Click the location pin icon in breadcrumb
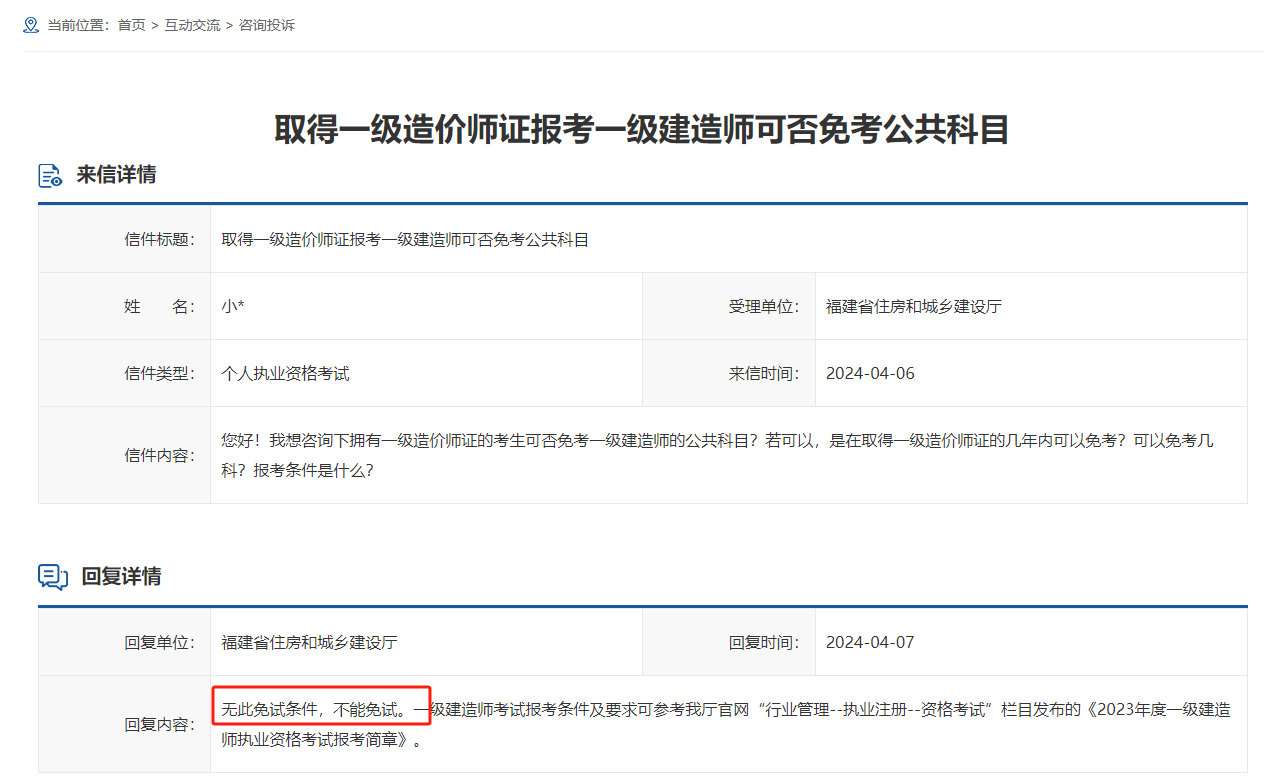 (31, 25)
